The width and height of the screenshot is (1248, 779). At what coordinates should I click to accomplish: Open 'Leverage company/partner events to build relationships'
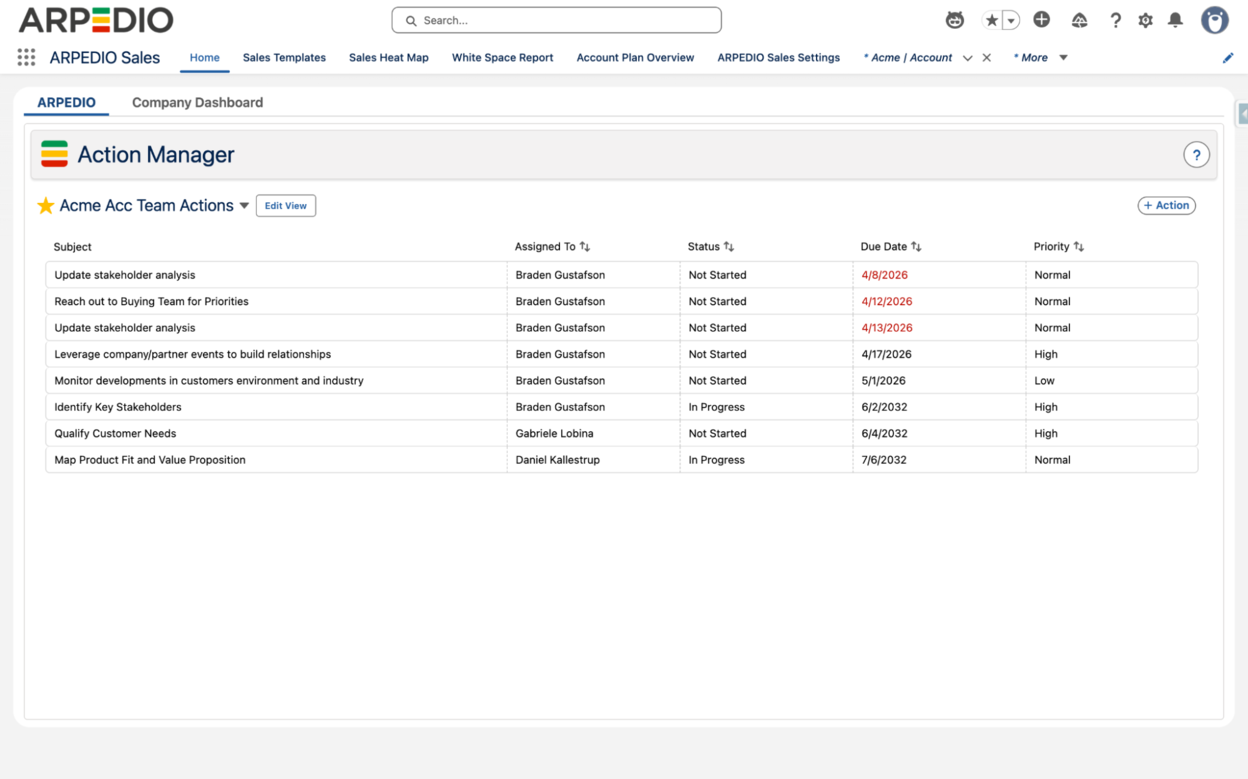tap(192, 354)
